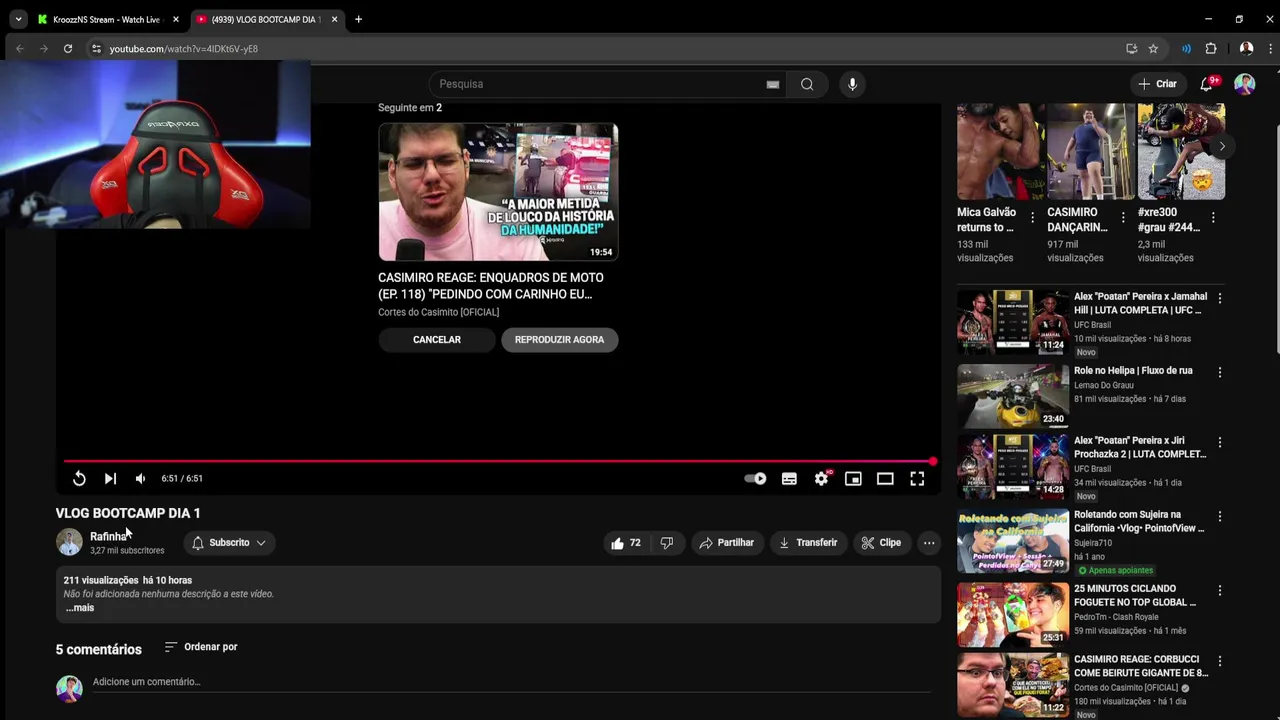Open the Rafinha channel name link
Screen dimensions: 1280x720
click(109, 537)
